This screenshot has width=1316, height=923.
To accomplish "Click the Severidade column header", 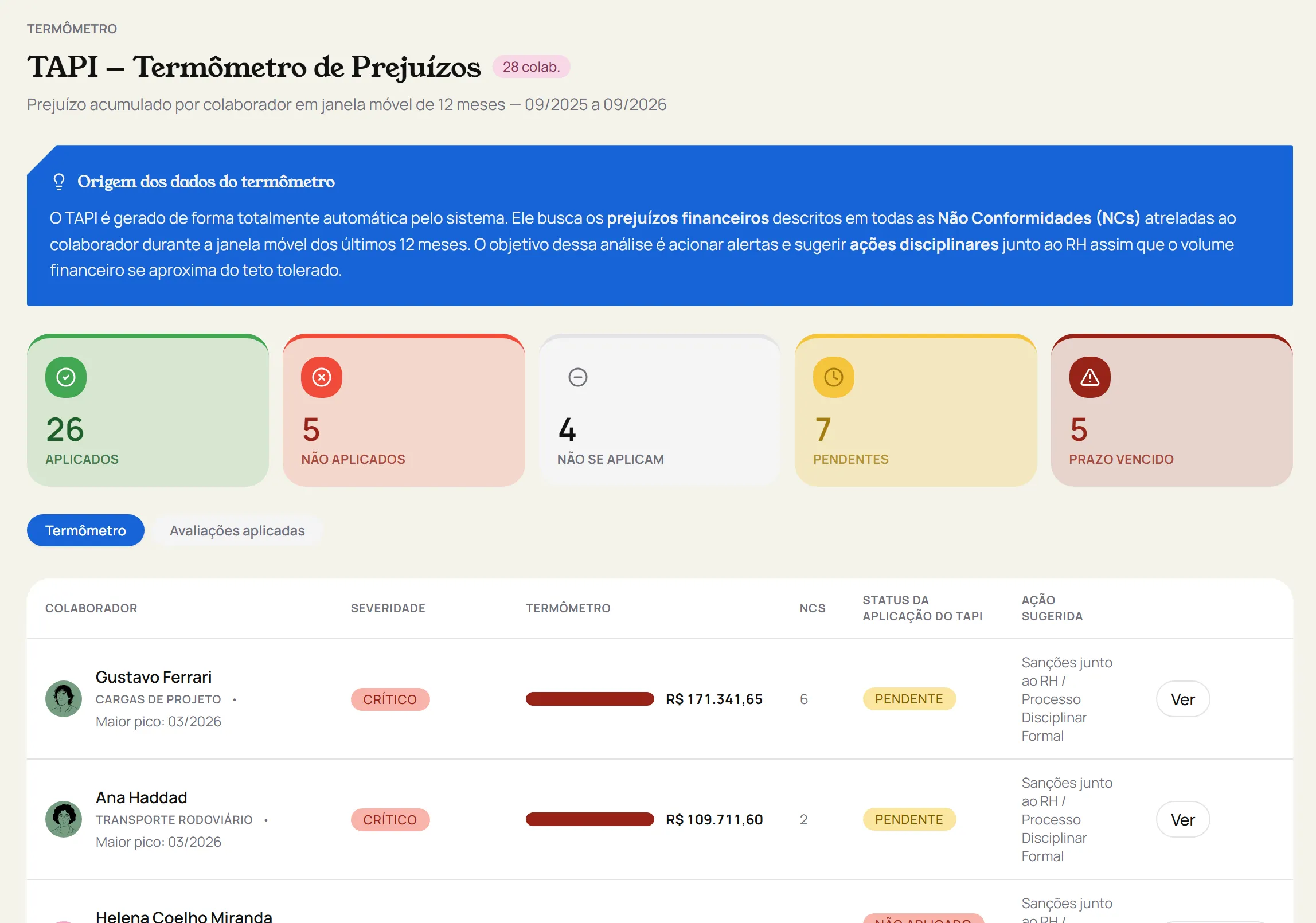I will pyautogui.click(x=388, y=608).
